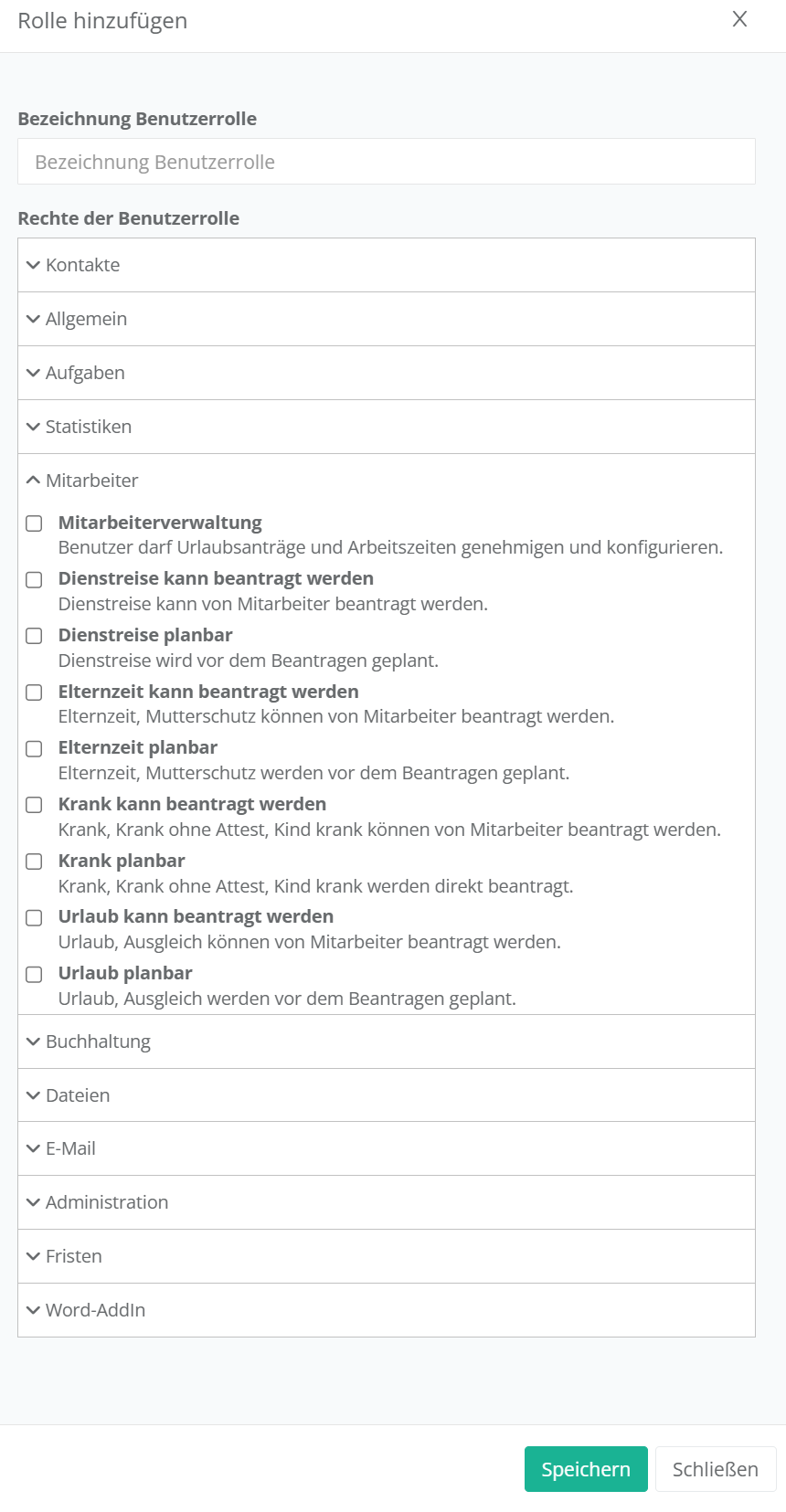Check Dienstreise kann beantragt werden
786x1512 pixels.
pyautogui.click(x=34, y=580)
